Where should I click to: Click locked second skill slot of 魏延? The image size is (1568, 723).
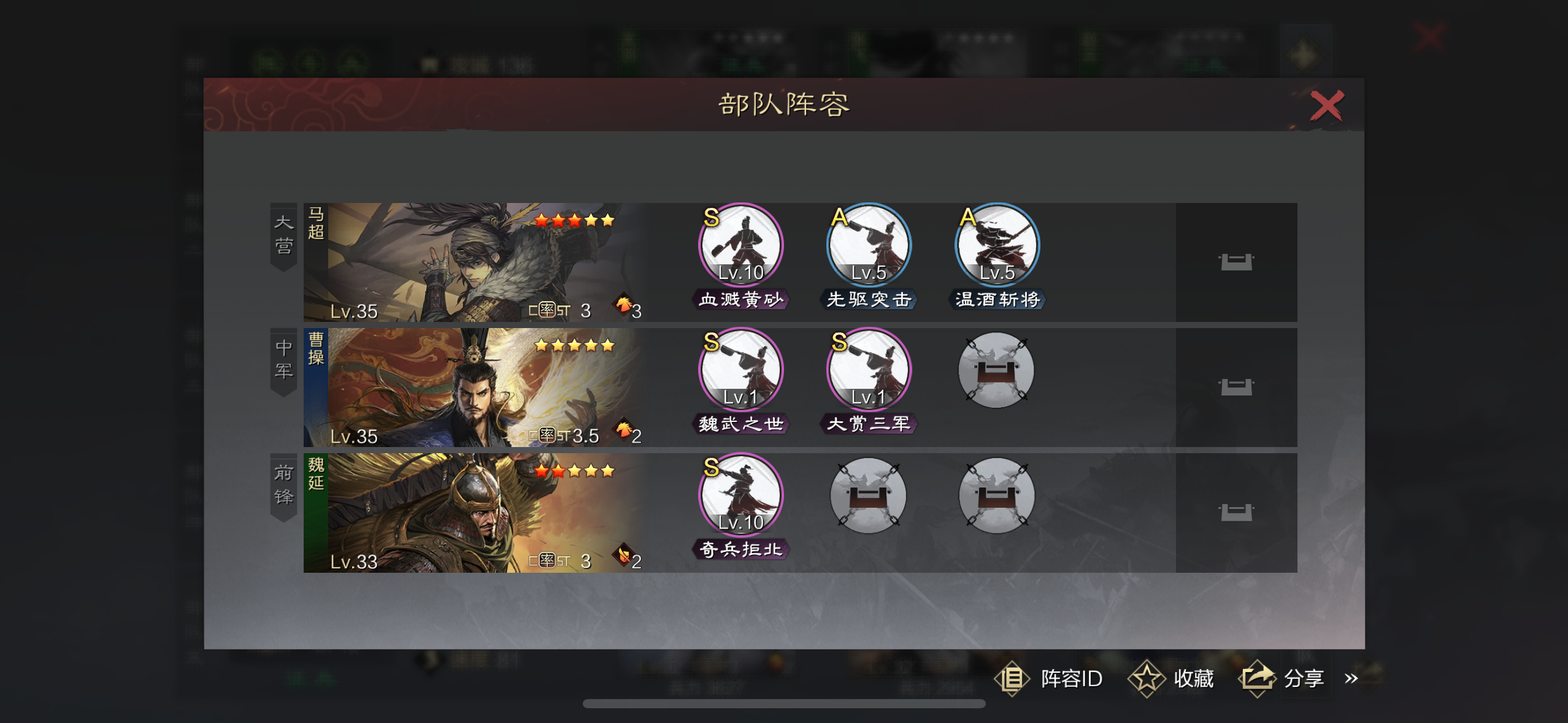[x=868, y=495]
